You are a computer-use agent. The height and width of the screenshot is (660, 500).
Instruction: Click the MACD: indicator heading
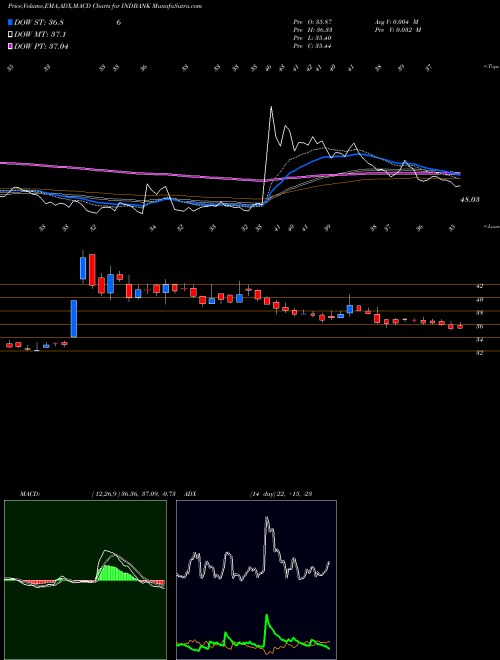click(30, 494)
